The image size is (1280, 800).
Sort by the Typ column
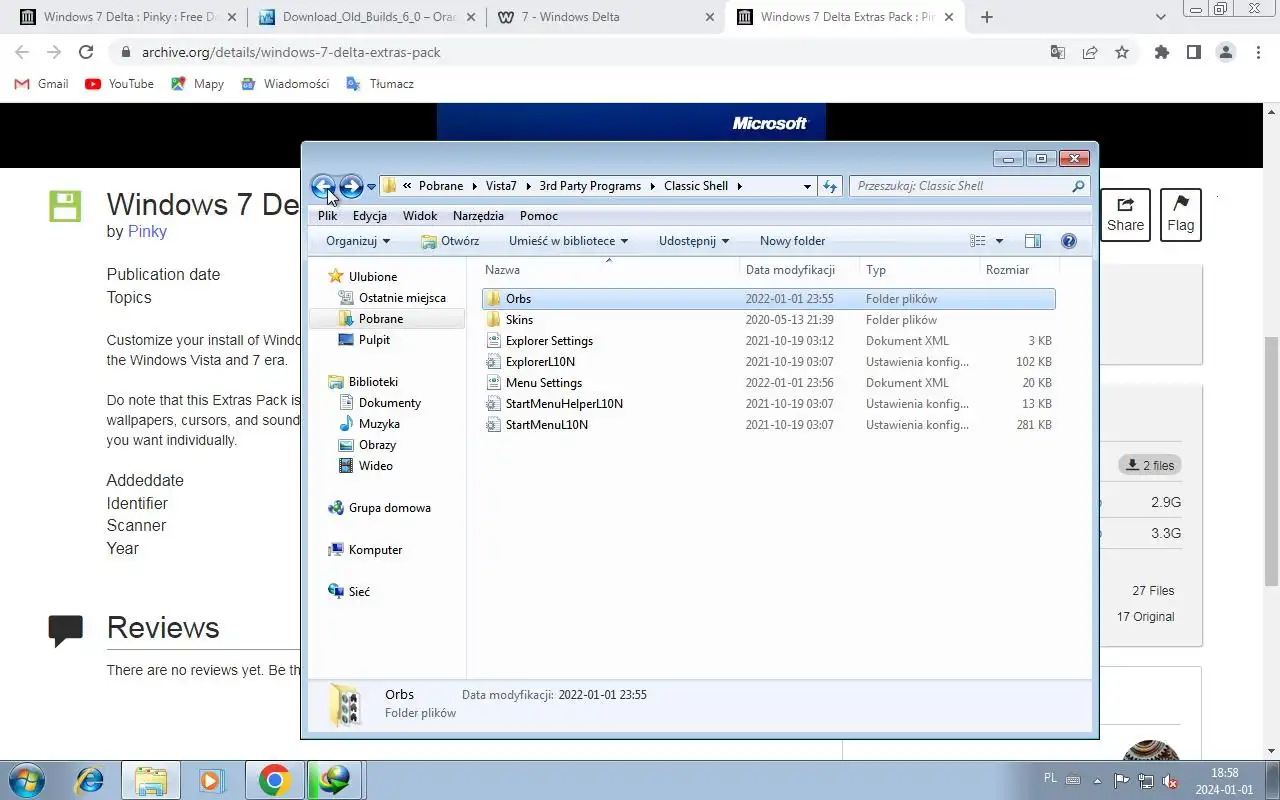[x=919, y=270]
